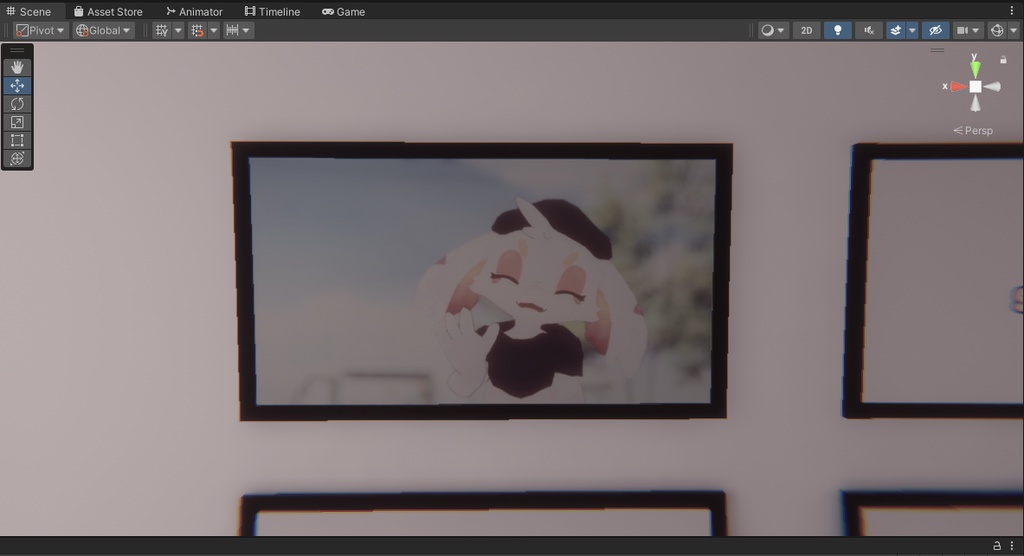Switch to the Game tab
This screenshot has height=556, width=1024.
[x=344, y=11]
